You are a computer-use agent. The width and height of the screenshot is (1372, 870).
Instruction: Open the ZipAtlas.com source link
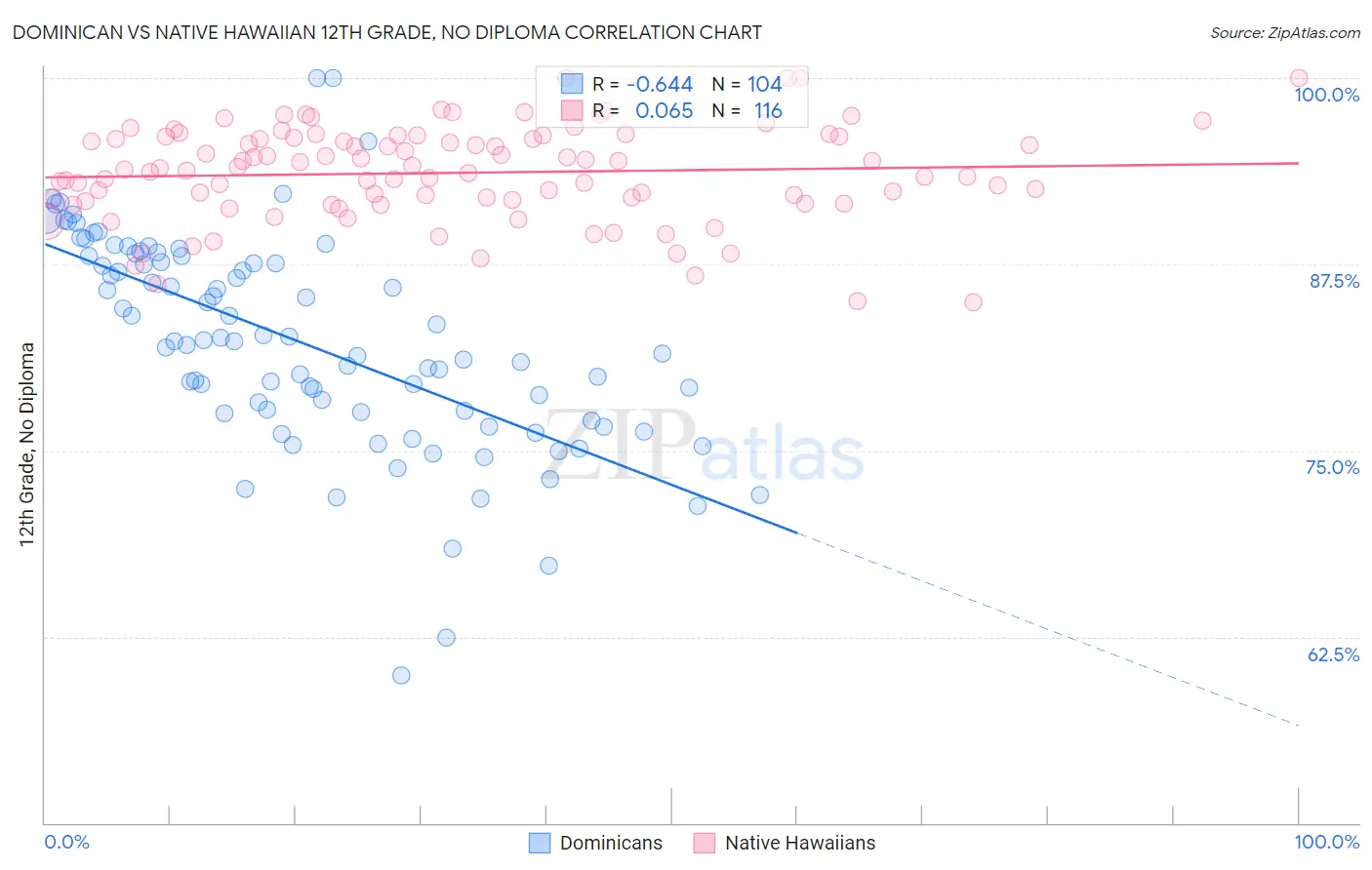tap(1285, 32)
